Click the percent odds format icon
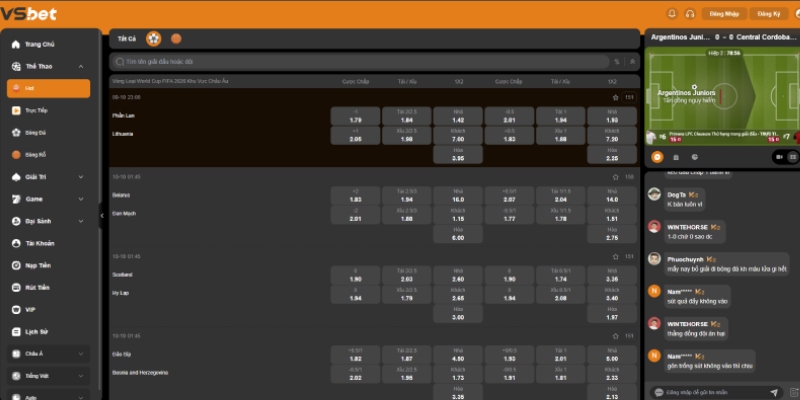The width and height of the screenshot is (800, 400). coord(616,61)
